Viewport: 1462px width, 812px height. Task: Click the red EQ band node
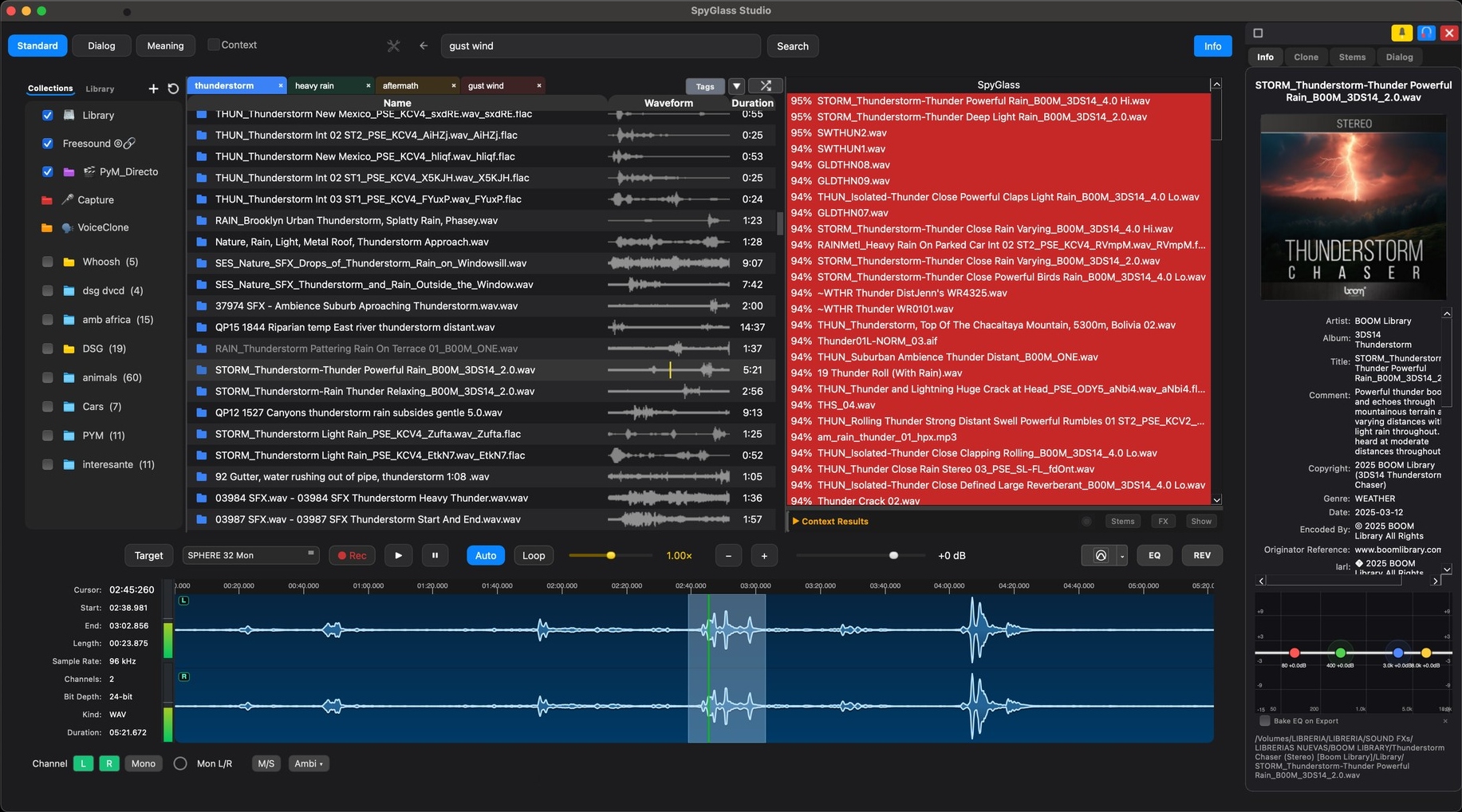tap(1295, 653)
